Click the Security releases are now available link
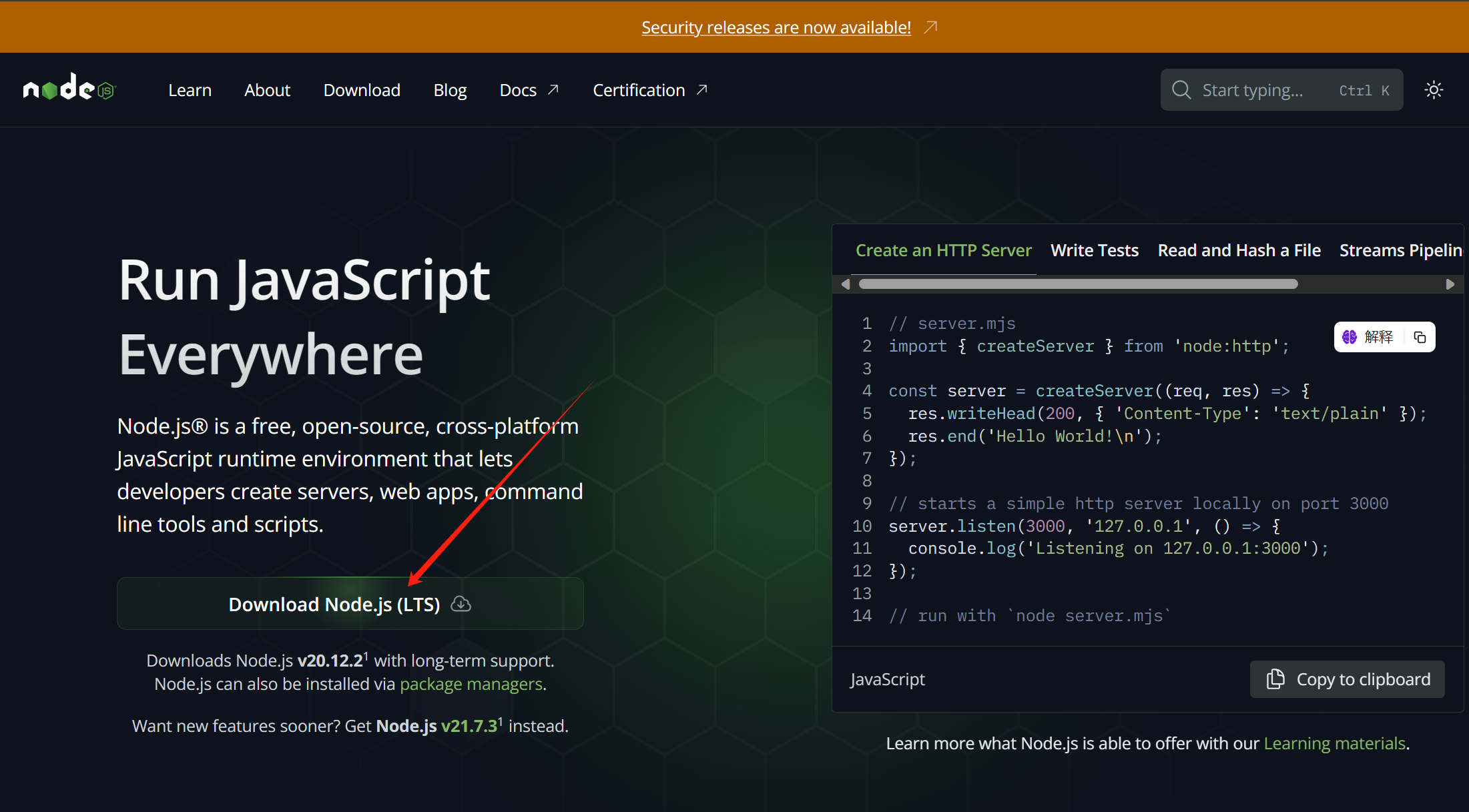Viewport: 1469px width, 812px height. pos(776,27)
